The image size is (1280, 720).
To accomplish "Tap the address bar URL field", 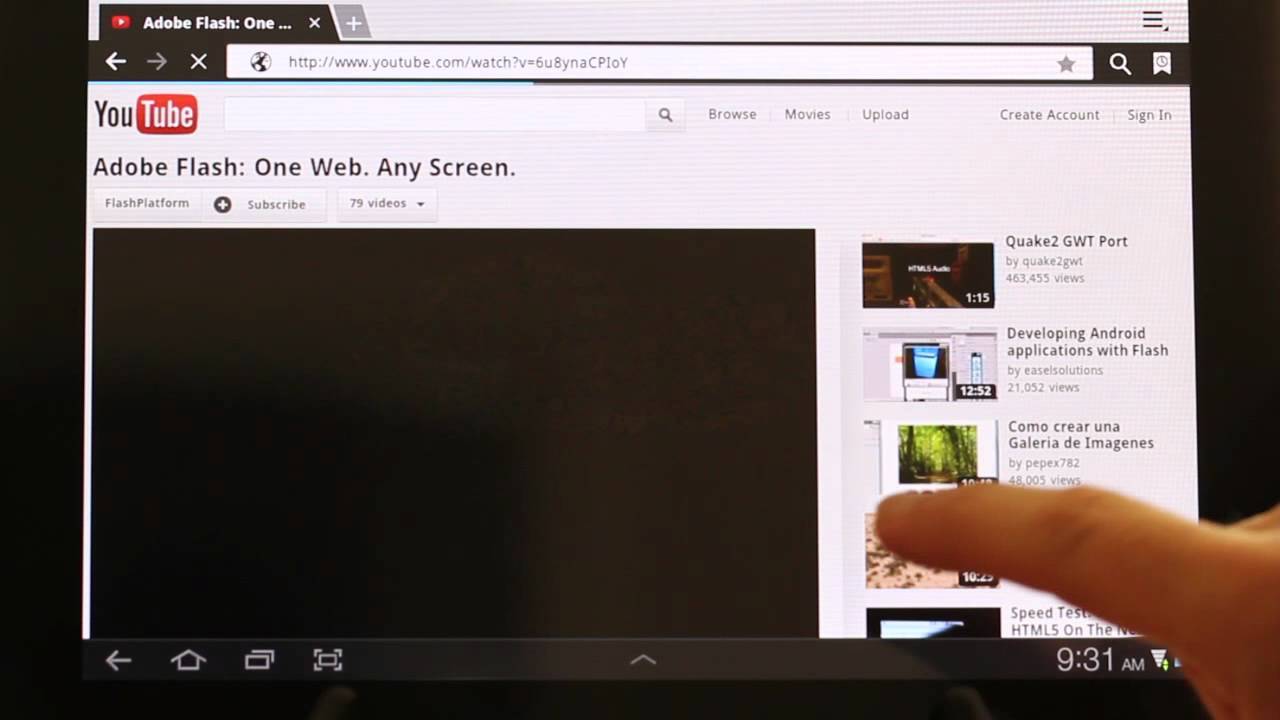I will pos(660,62).
